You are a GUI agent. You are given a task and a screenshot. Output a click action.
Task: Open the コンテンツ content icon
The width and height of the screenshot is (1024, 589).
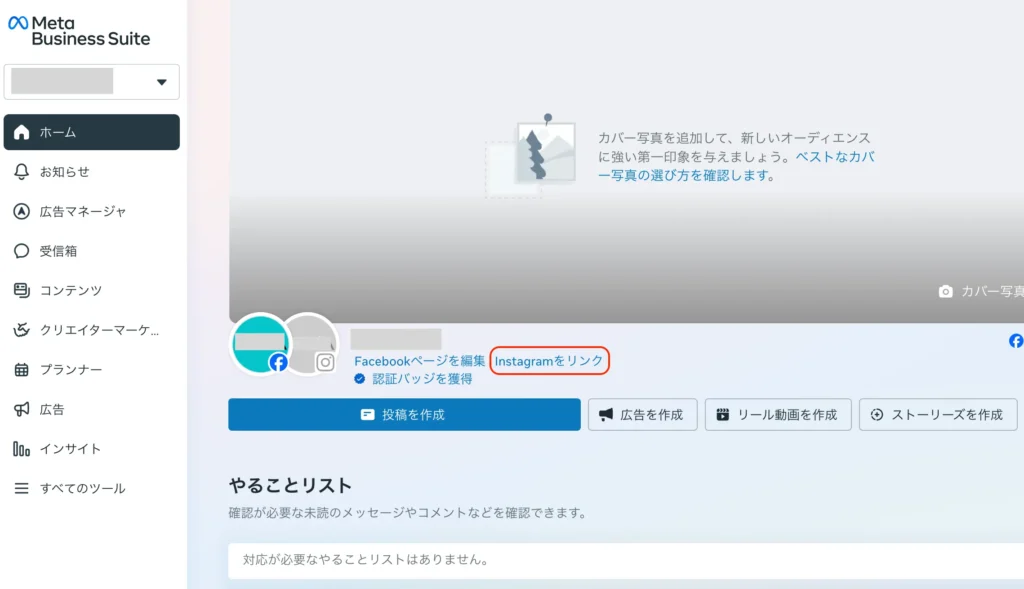tap(21, 290)
